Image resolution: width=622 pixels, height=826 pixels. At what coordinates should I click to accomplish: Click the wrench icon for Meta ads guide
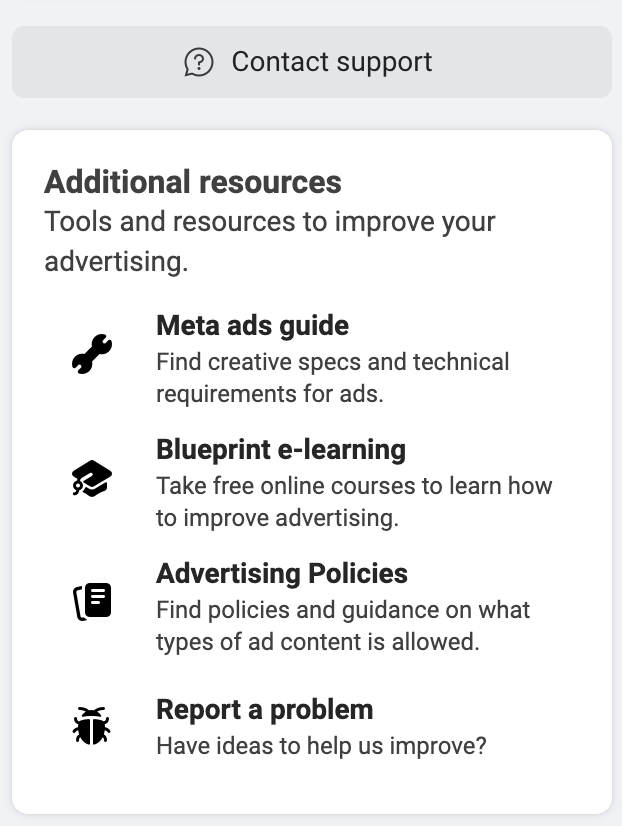(x=92, y=354)
